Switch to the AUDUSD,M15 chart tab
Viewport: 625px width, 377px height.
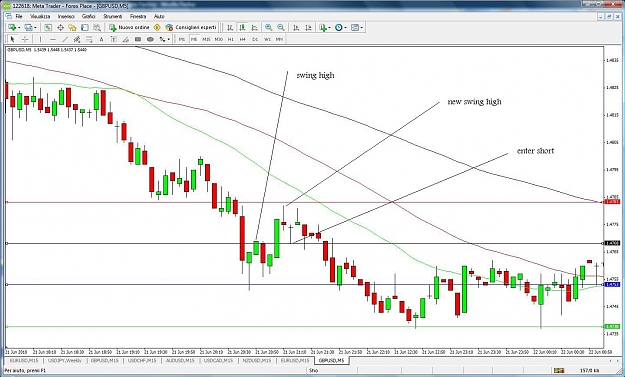coord(180,360)
